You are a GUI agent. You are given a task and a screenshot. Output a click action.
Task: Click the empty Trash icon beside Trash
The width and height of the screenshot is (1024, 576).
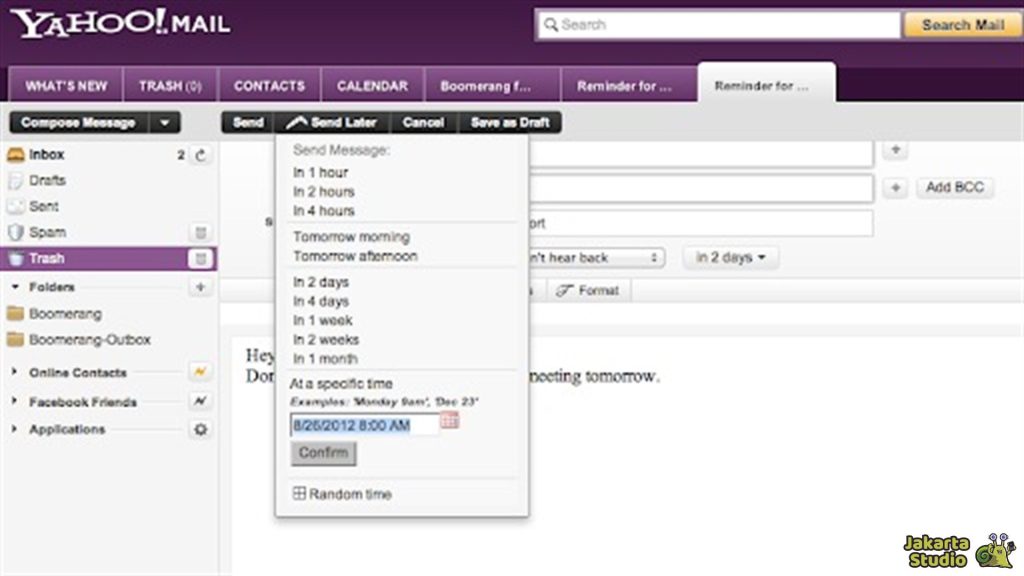[201, 259]
